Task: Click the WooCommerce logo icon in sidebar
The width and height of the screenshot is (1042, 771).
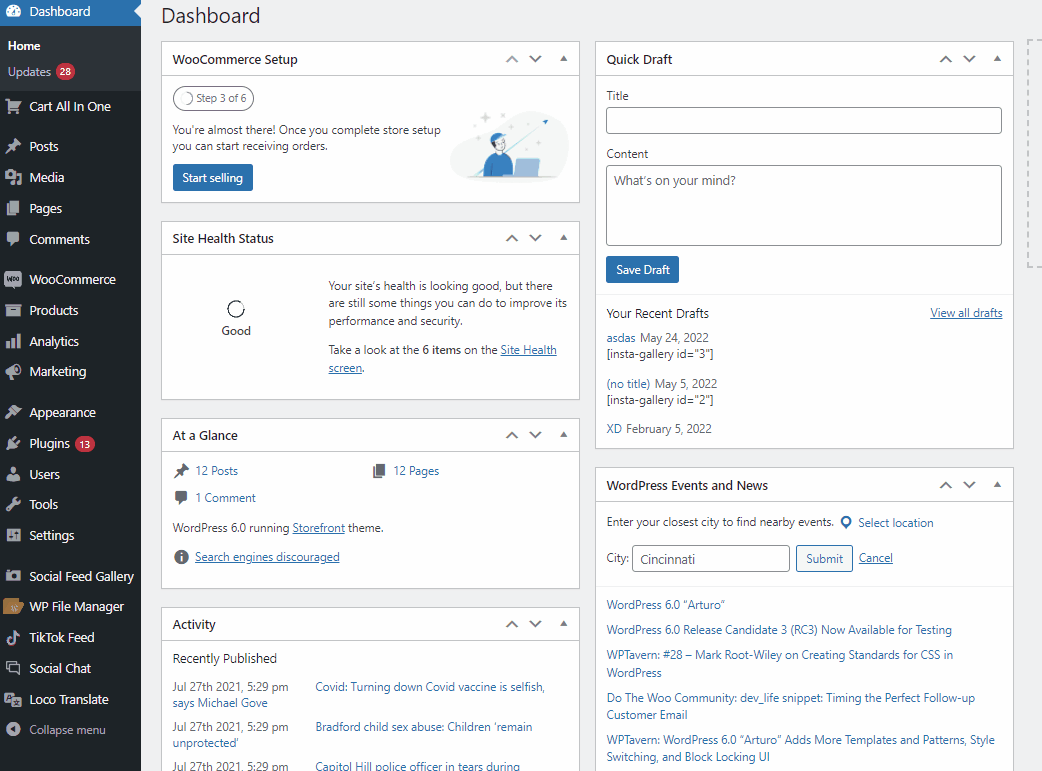Action: coord(13,279)
